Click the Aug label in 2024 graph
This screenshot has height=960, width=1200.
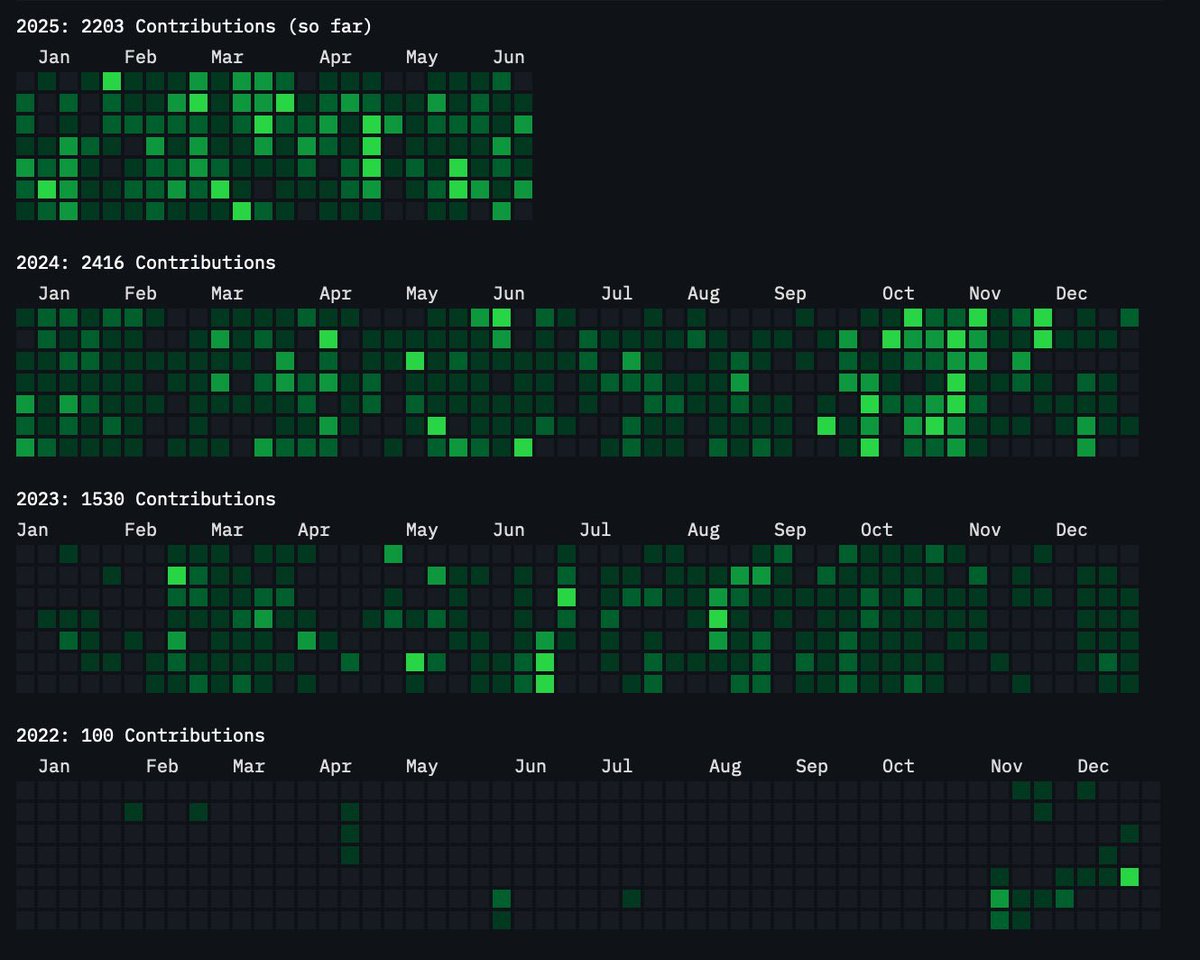click(x=703, y=293)
